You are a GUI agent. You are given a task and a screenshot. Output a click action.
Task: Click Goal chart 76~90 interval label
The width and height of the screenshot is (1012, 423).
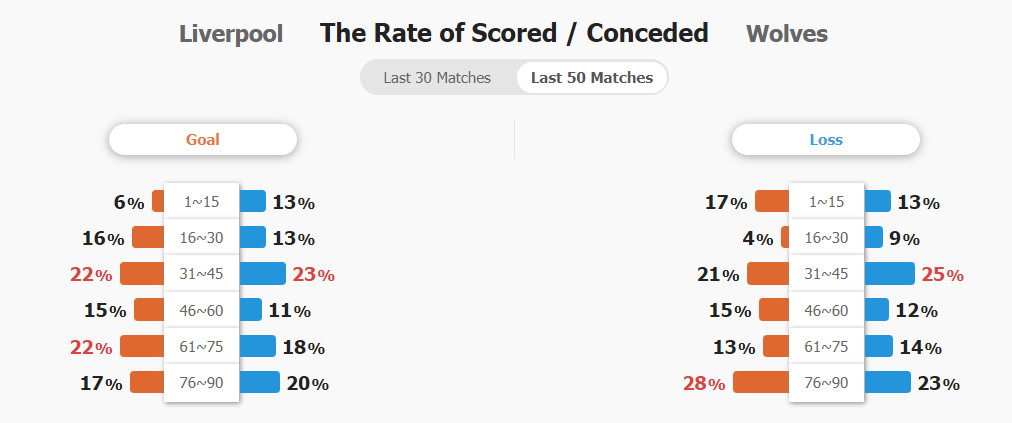(201, 382)
